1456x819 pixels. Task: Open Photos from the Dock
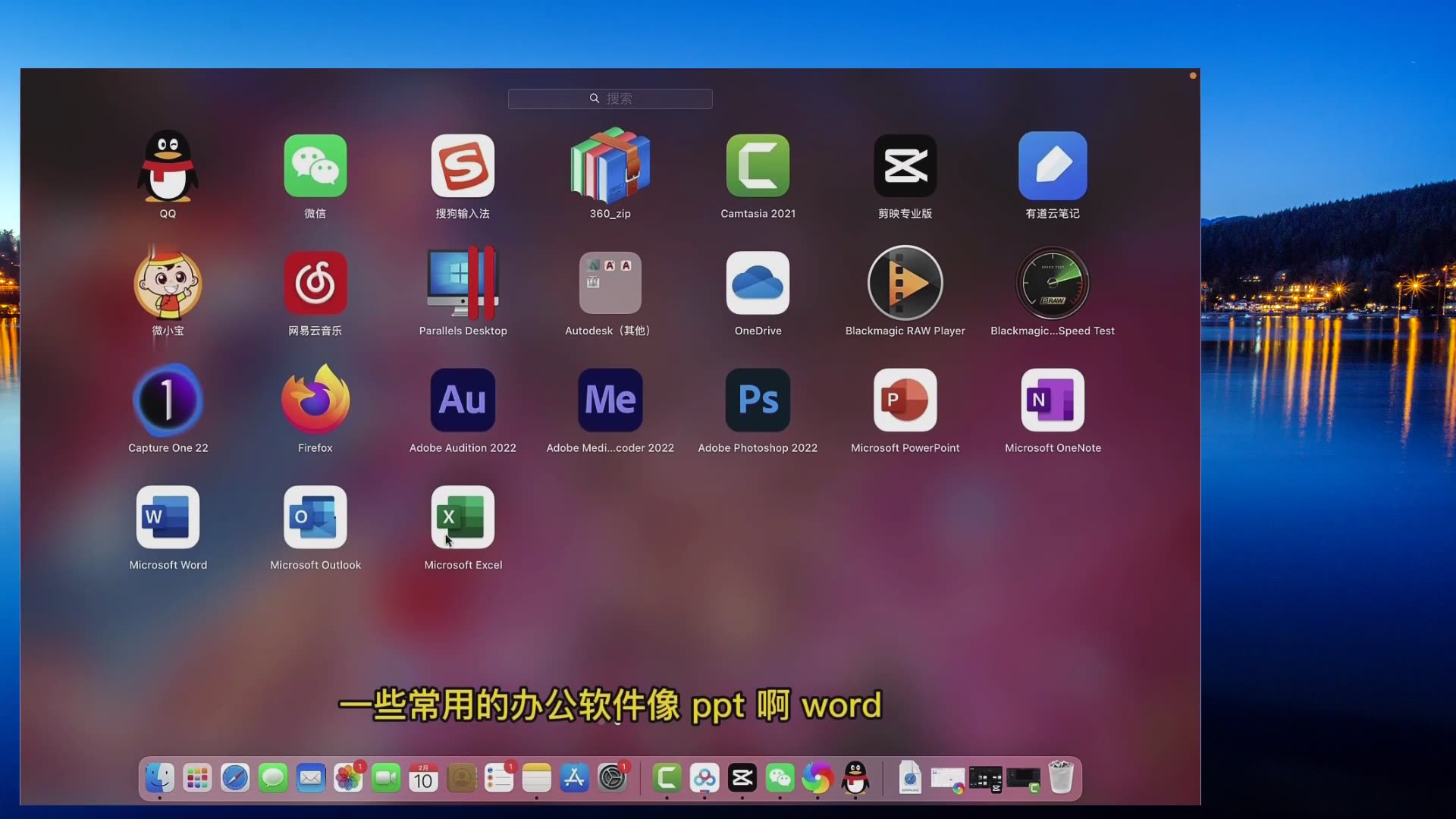coord(348,777)
